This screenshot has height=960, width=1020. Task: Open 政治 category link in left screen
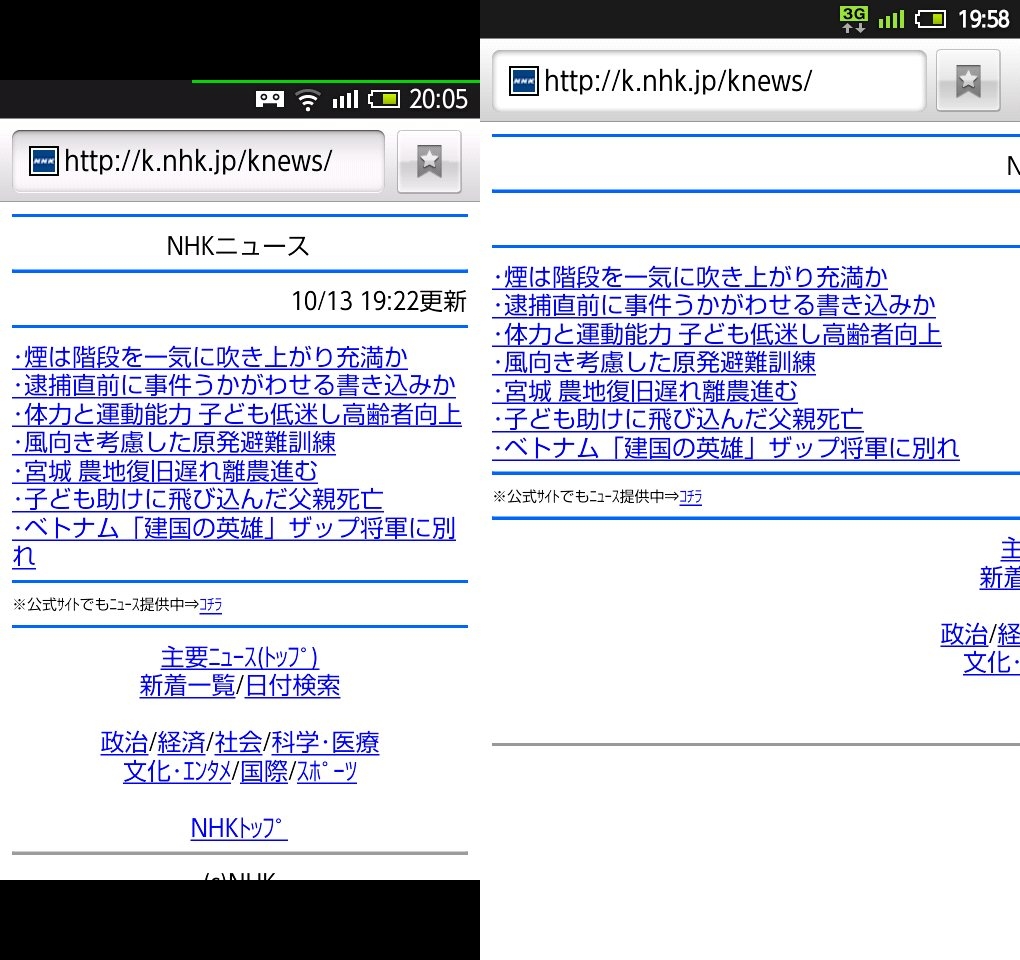coord(124,743)
